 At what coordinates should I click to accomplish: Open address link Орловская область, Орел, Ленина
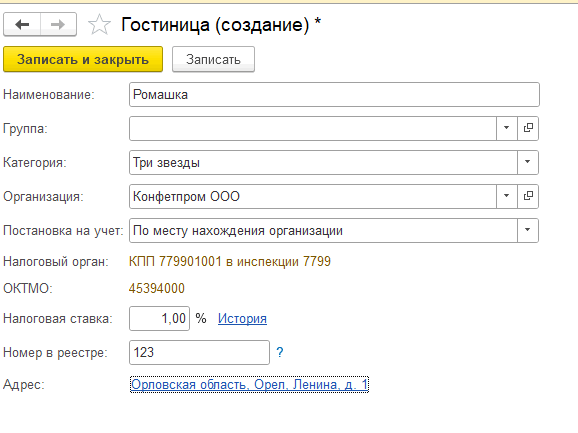[249, 384]
